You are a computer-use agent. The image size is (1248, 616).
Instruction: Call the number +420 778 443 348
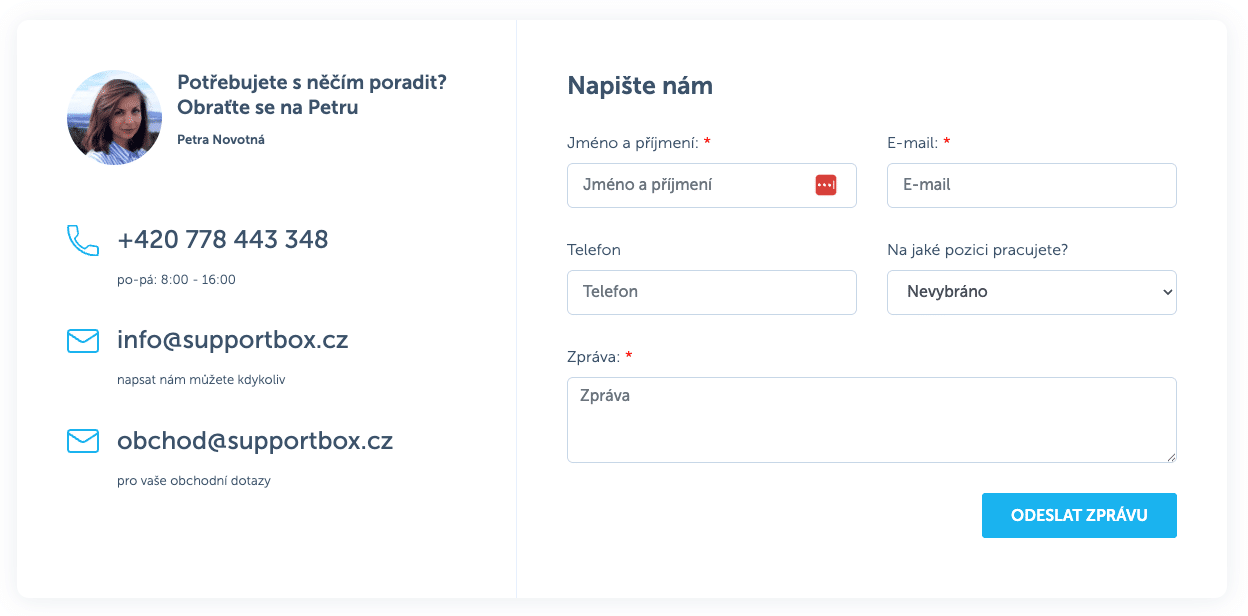[222, 240]
